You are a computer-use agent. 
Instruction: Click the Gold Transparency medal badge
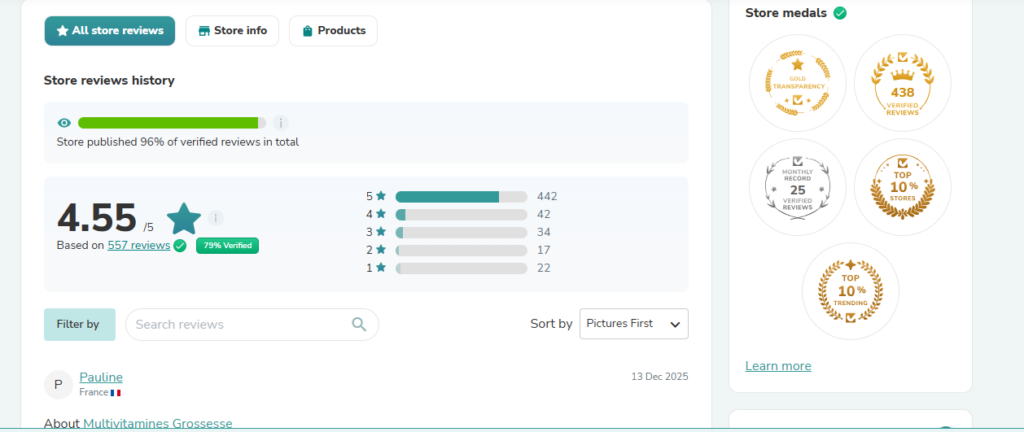coord(797,83)
